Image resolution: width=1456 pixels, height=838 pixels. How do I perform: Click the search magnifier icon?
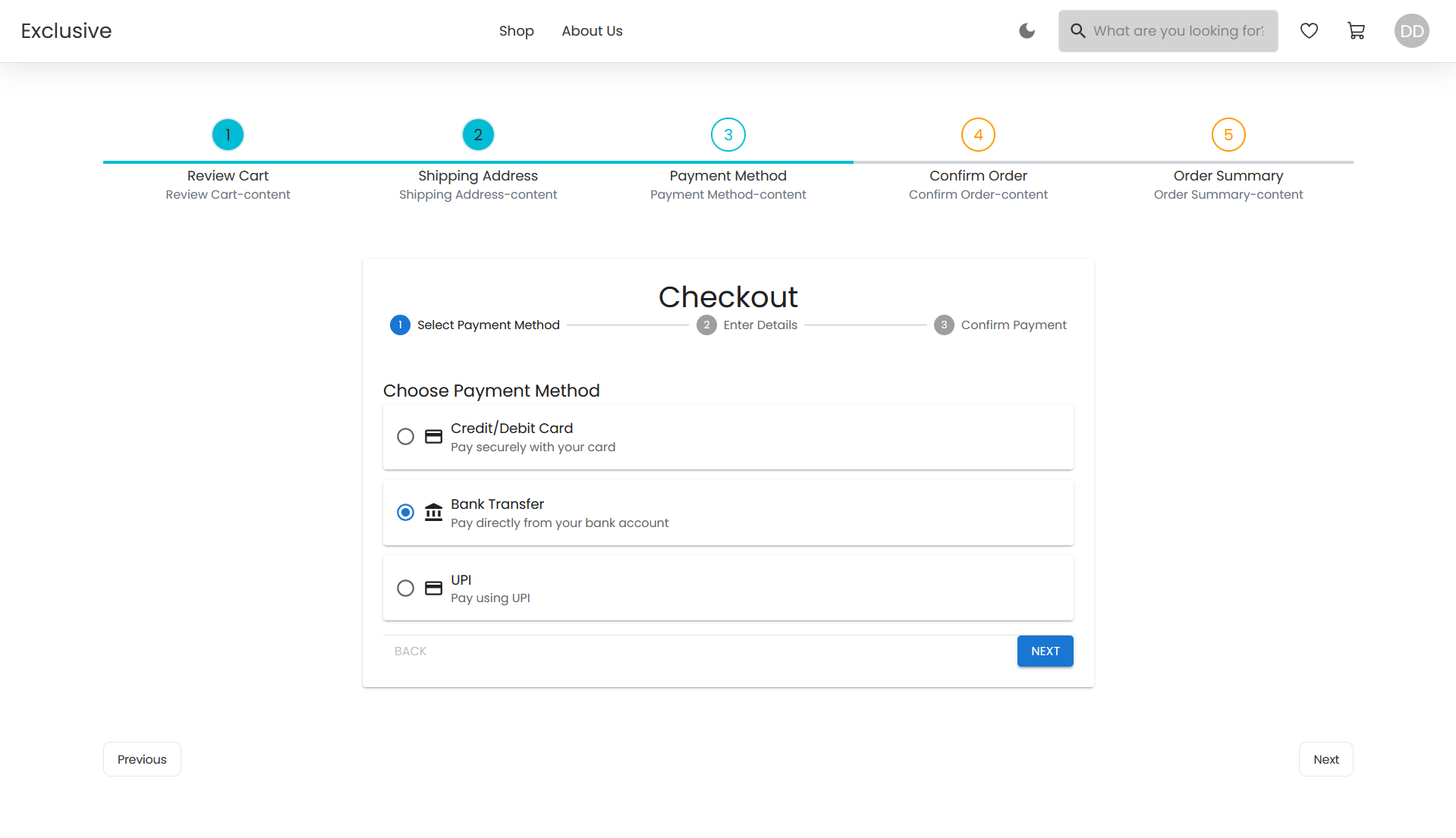point(1077,31)
